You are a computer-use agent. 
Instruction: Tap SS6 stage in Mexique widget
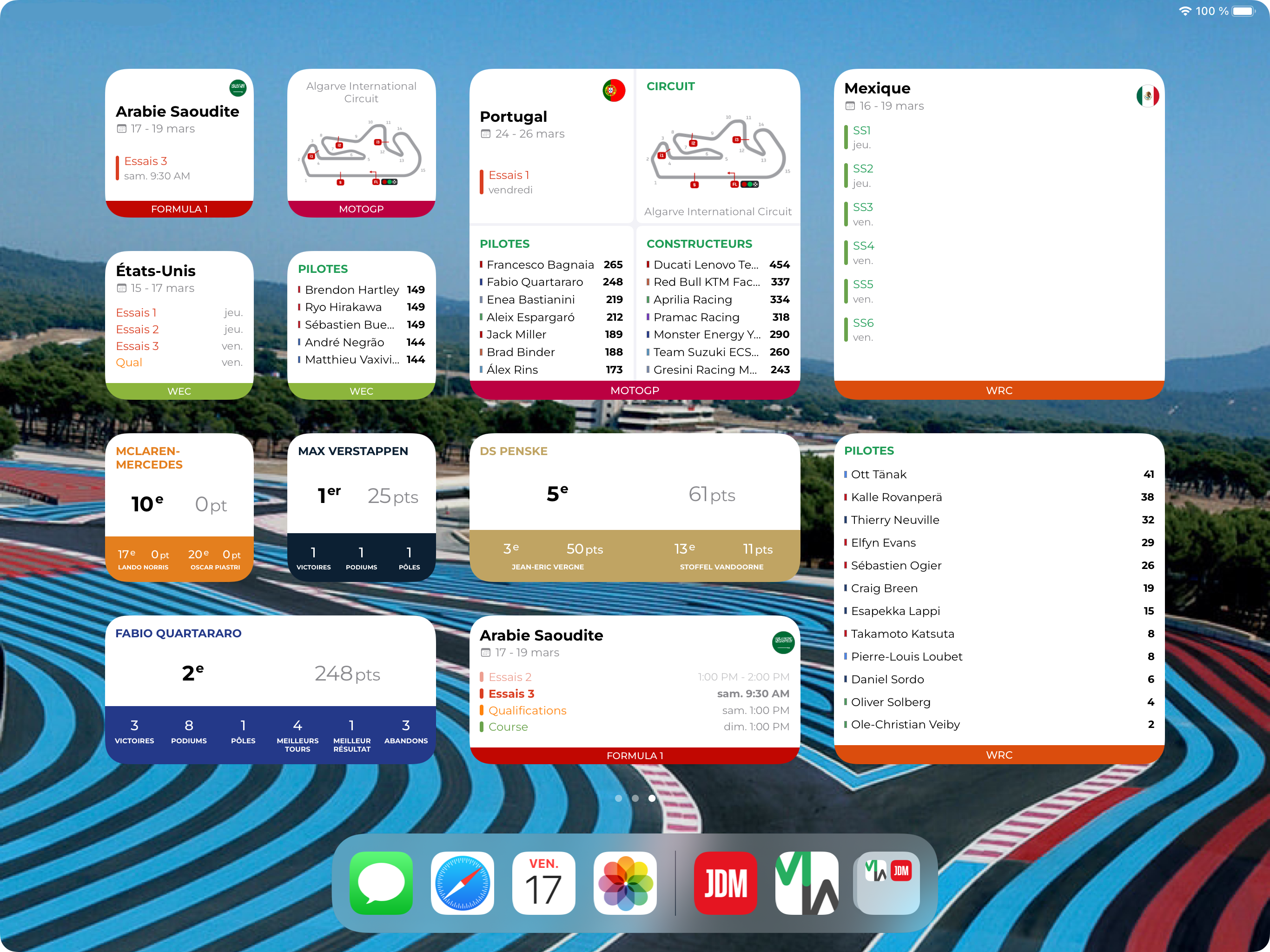860,330
